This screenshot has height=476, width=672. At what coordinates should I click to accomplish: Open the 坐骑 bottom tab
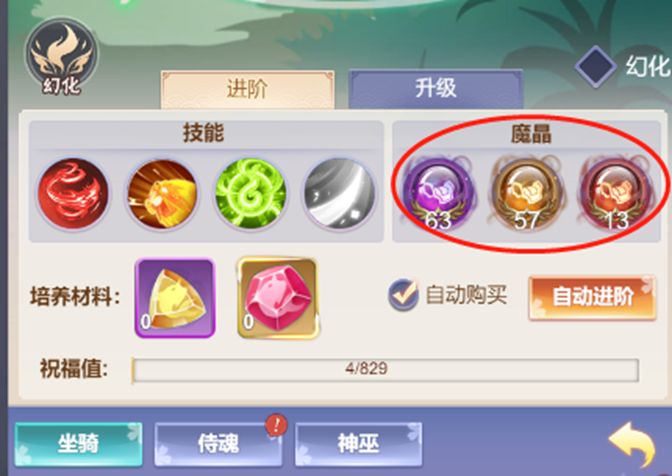pyautogui.click(x=78, y=444)
